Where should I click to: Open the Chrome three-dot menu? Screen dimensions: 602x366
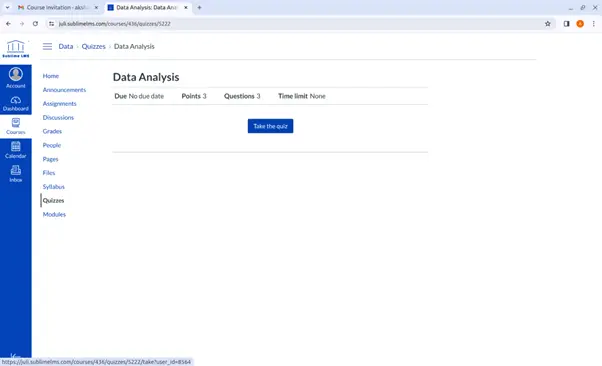pos(594,24)
